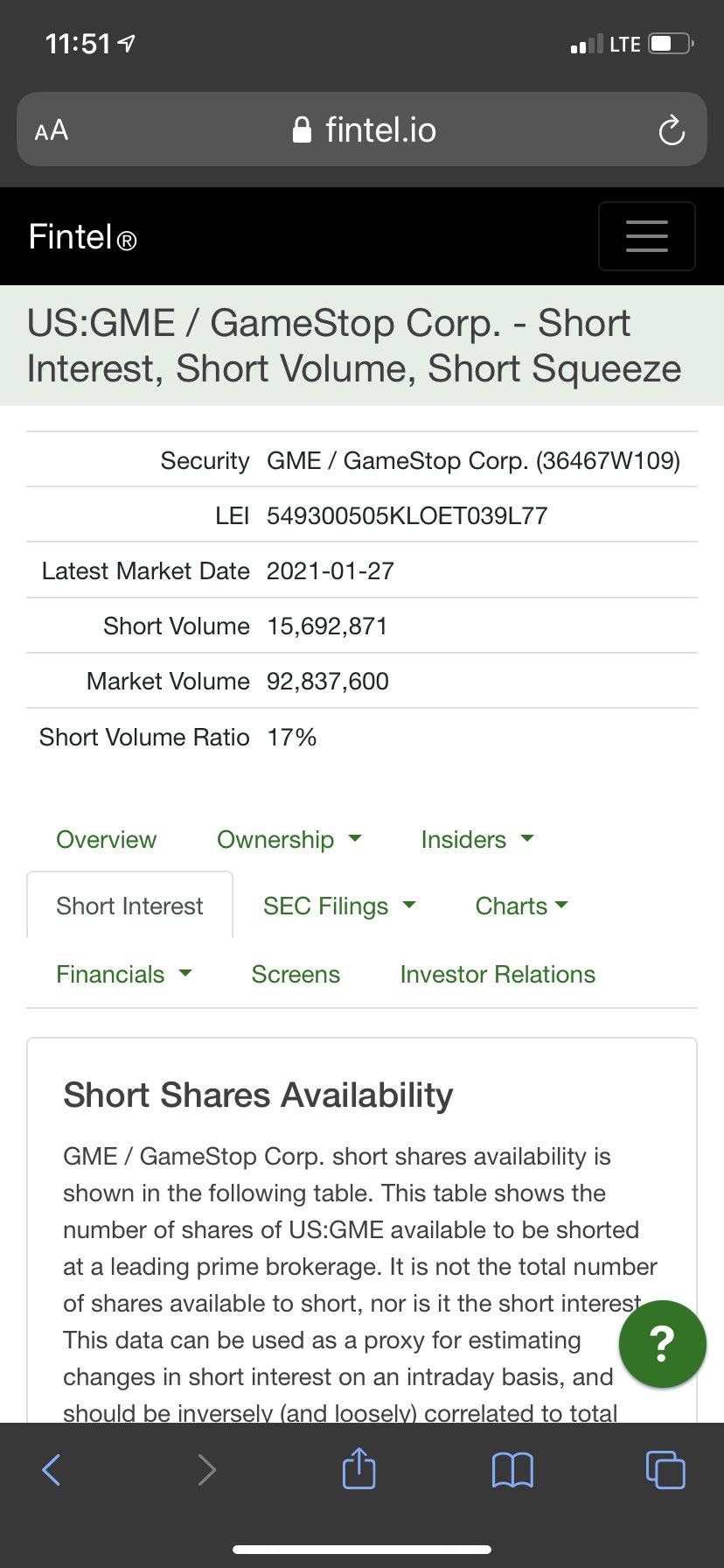Open the hamburger navigation menu

click(646, 236)
